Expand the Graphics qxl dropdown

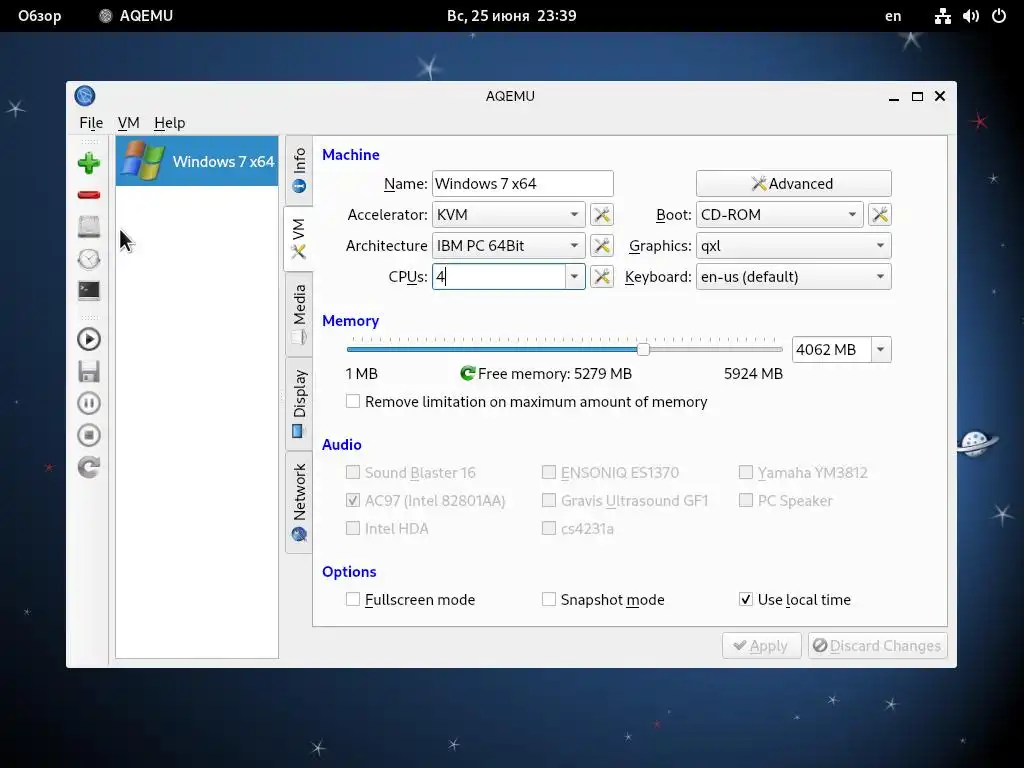coord(793,246)
